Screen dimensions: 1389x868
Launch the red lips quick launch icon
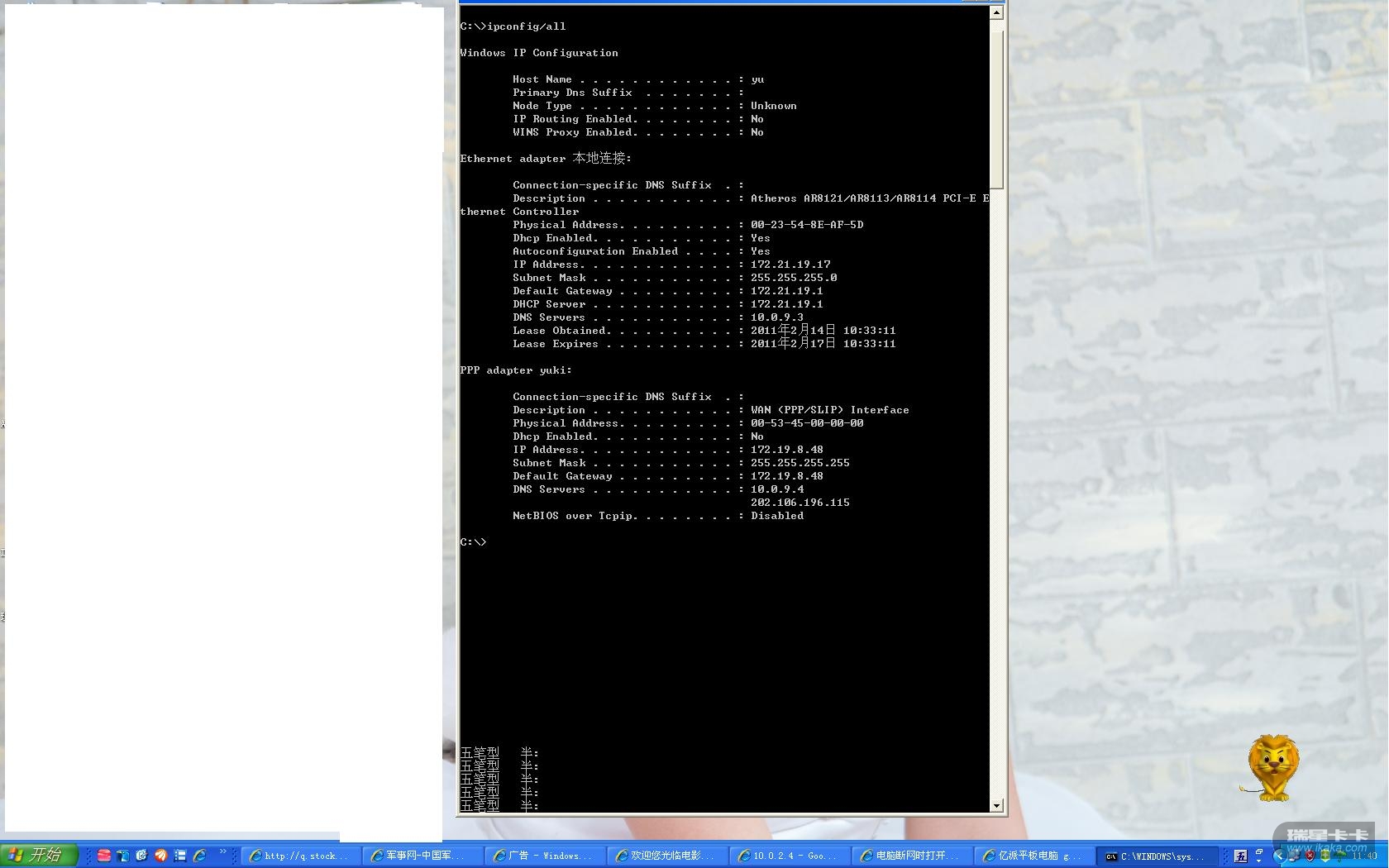[x=104, y=856]
